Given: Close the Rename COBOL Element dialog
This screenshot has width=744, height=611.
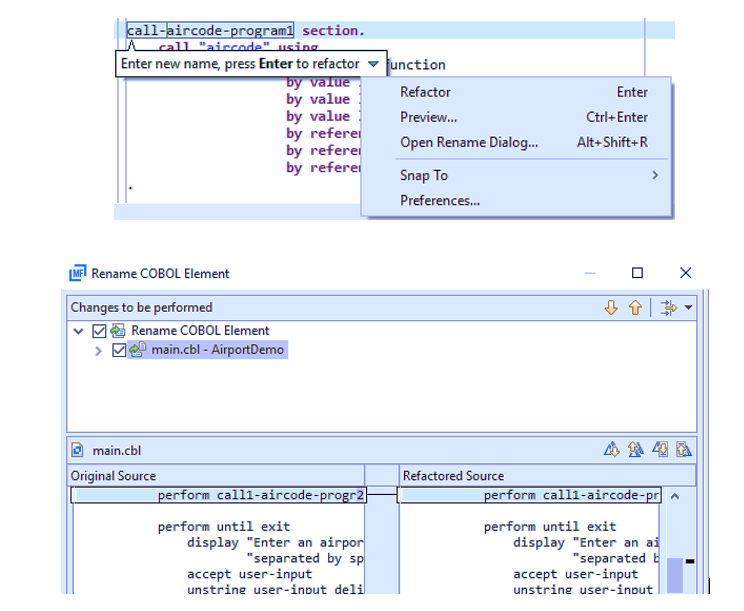Looking at the screenshot, I should pos(686,273).
